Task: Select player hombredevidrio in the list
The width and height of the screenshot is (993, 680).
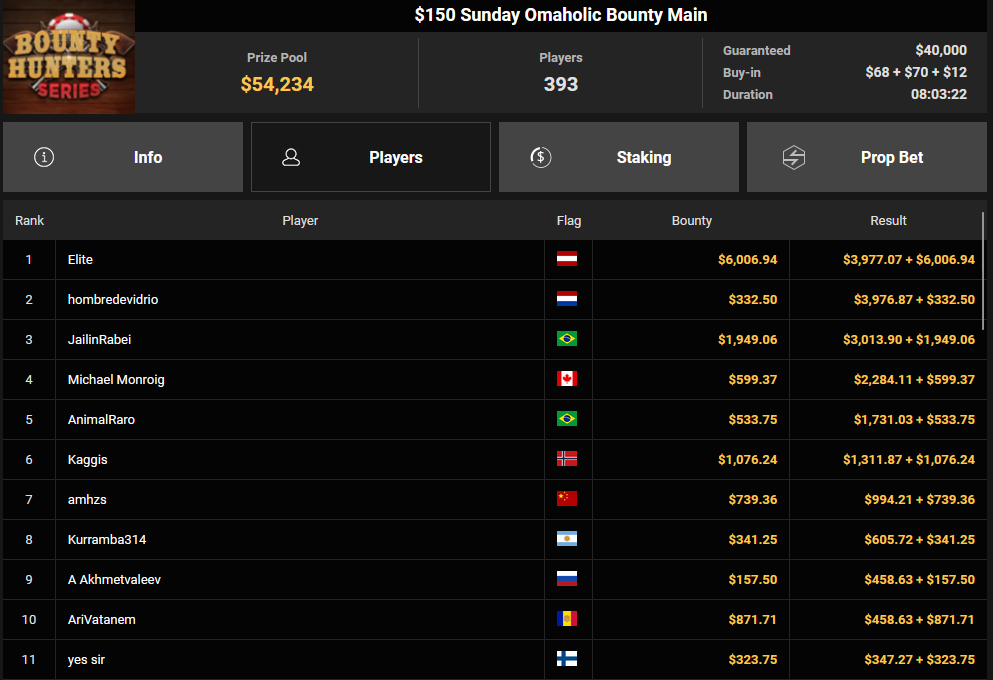Action: click(x=113, y=299)
